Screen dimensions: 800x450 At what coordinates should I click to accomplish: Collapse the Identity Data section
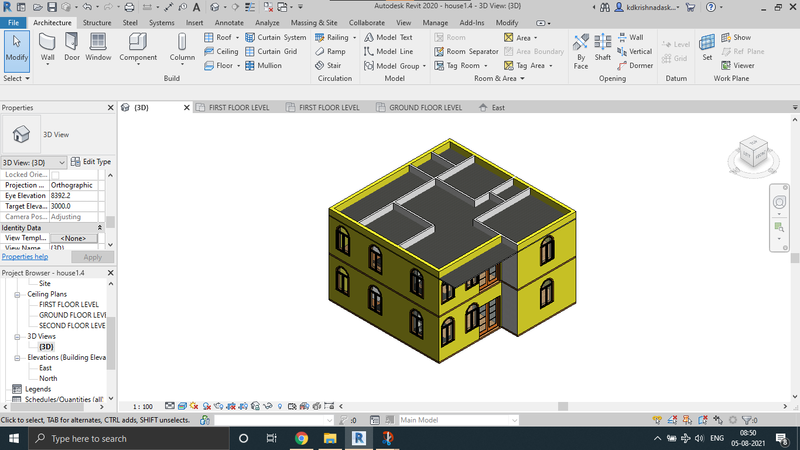(x=99, y=228)
